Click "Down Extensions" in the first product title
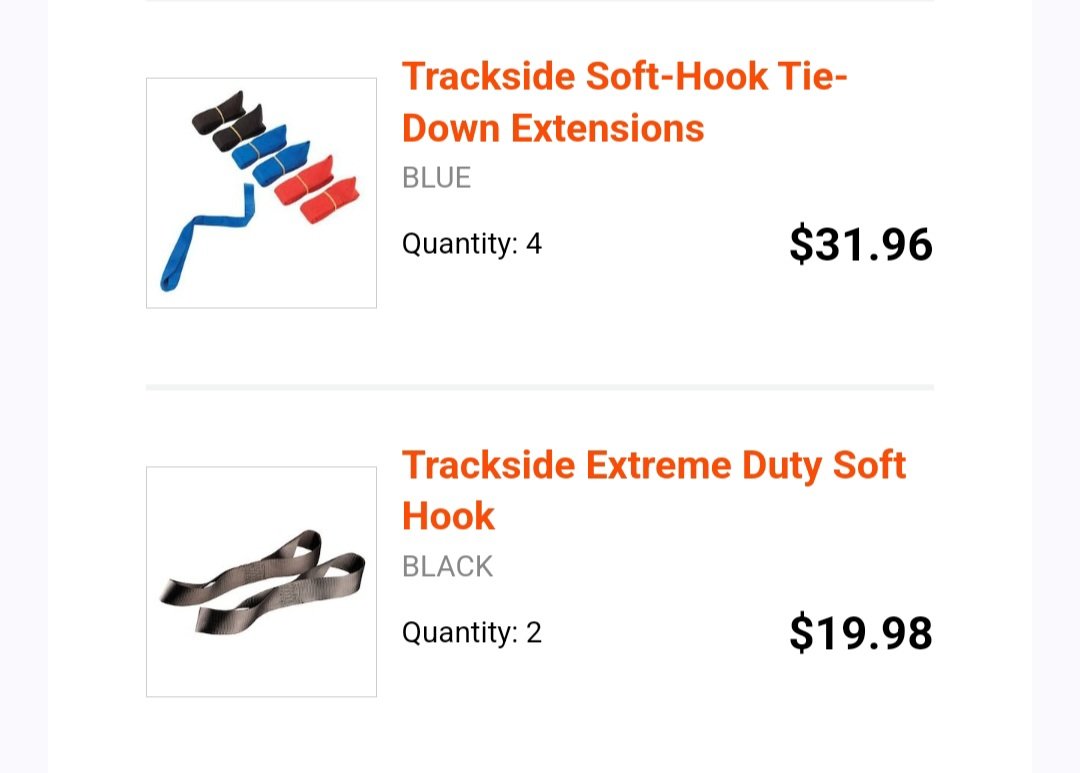The width and height of the screenshot is (1080, 773). (x=553, y=129)
